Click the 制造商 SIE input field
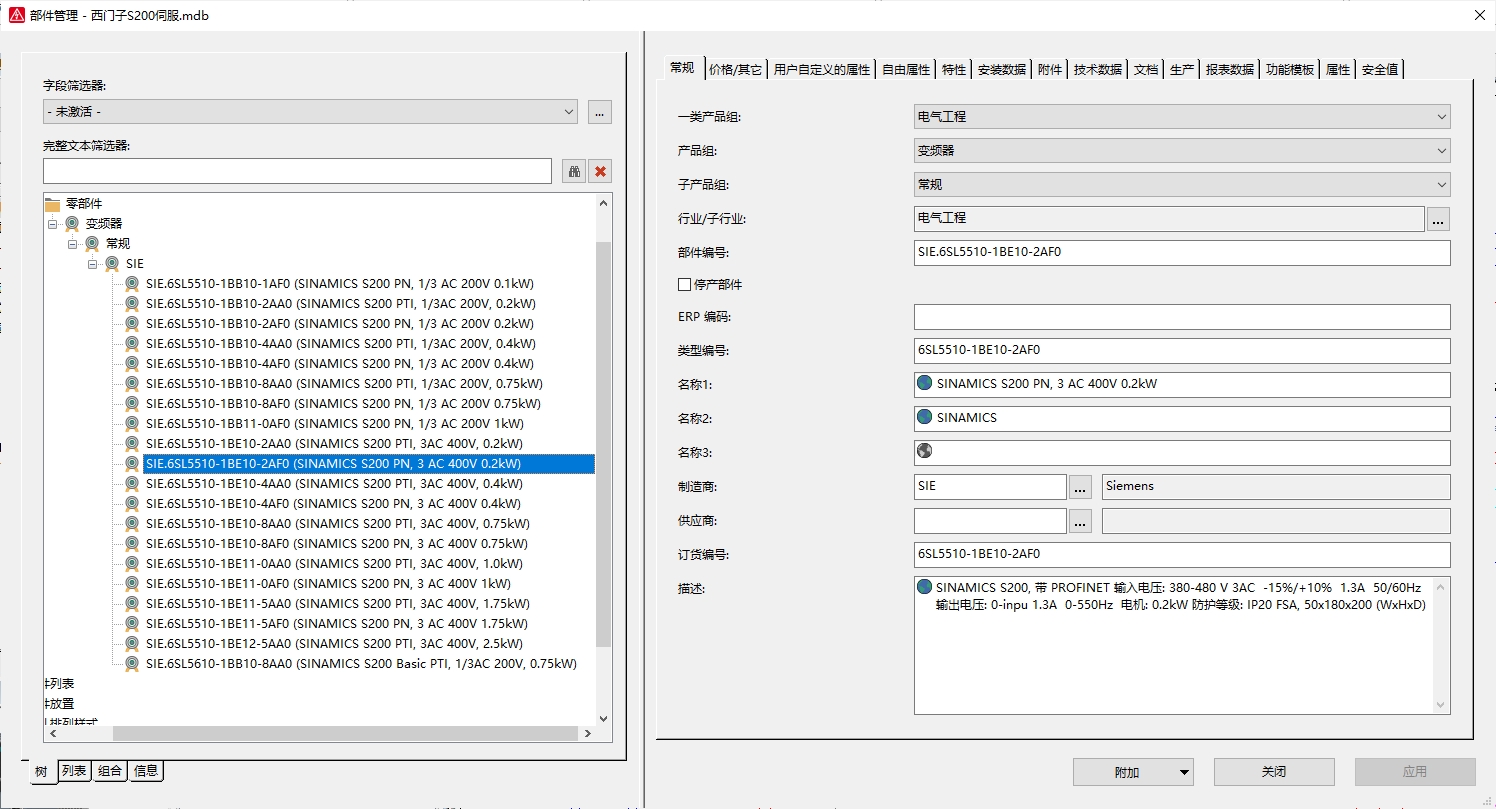 (x=990, y=487)
